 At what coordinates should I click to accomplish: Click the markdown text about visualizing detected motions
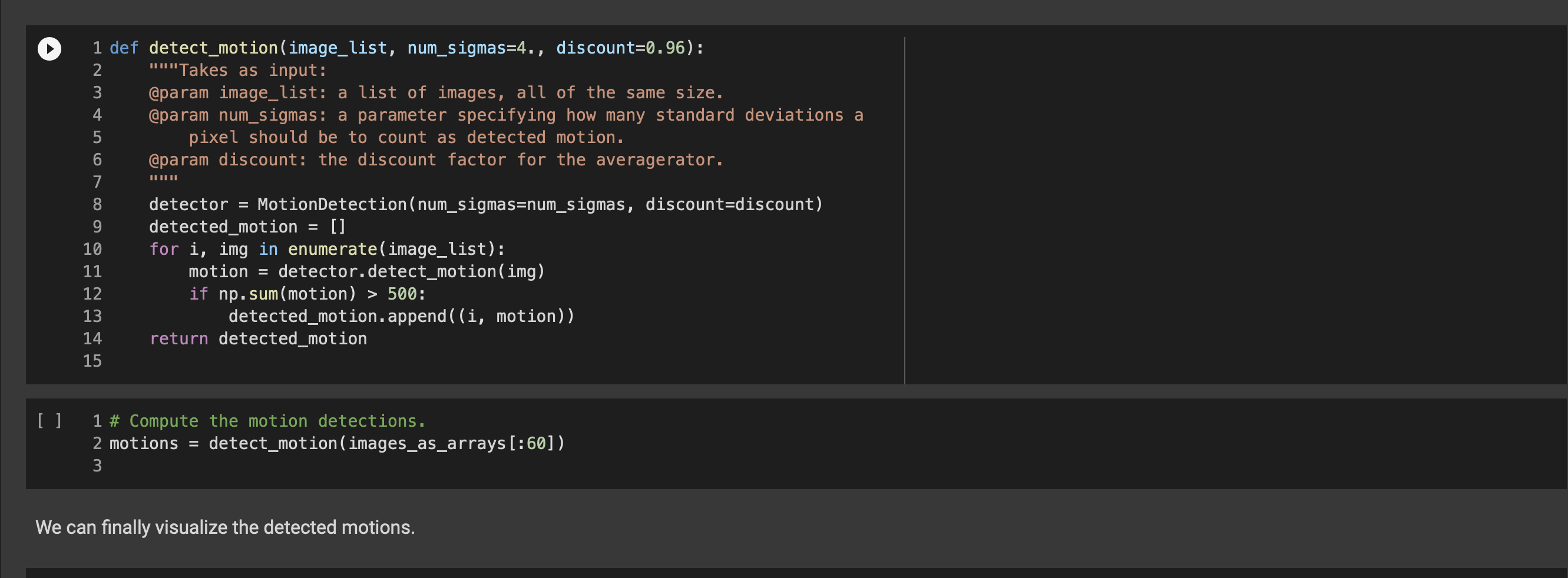point(225,527)
